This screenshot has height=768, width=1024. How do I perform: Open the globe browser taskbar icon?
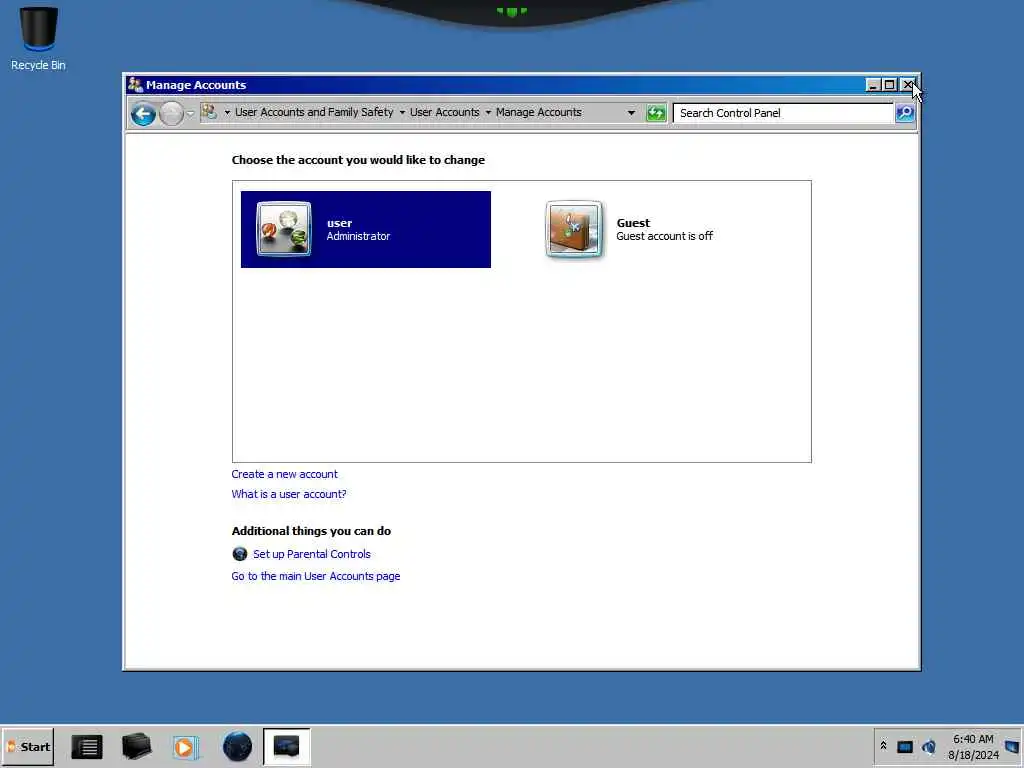pos(237,746)
